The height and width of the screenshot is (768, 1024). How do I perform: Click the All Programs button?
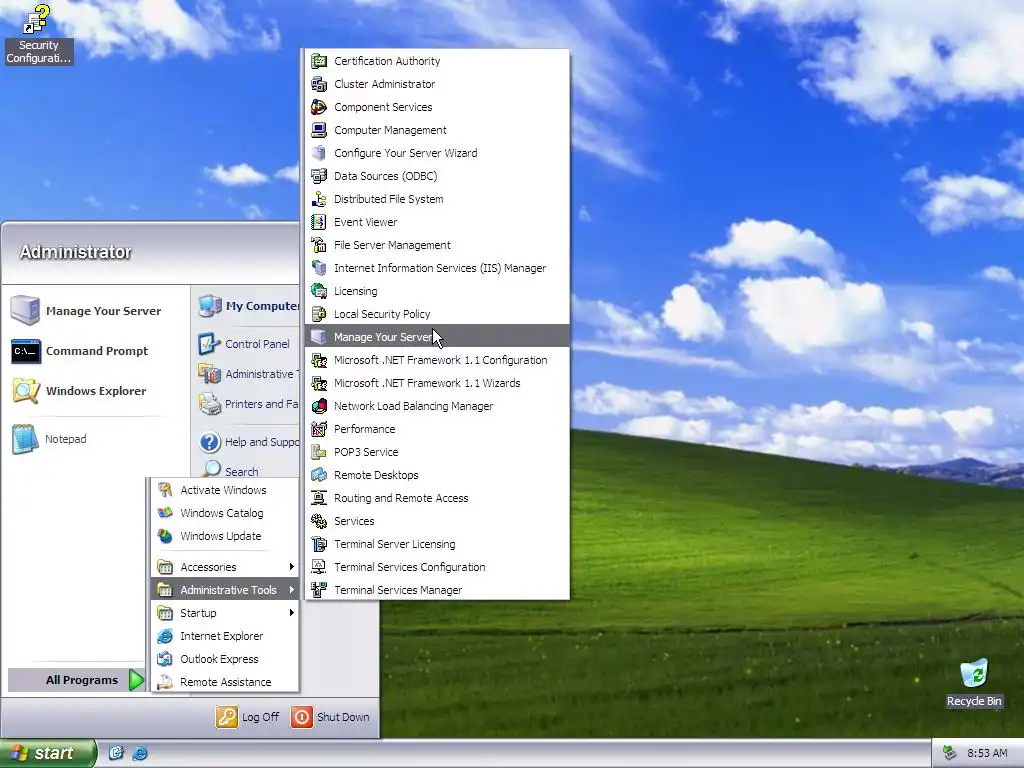click(x=76, y=680)
